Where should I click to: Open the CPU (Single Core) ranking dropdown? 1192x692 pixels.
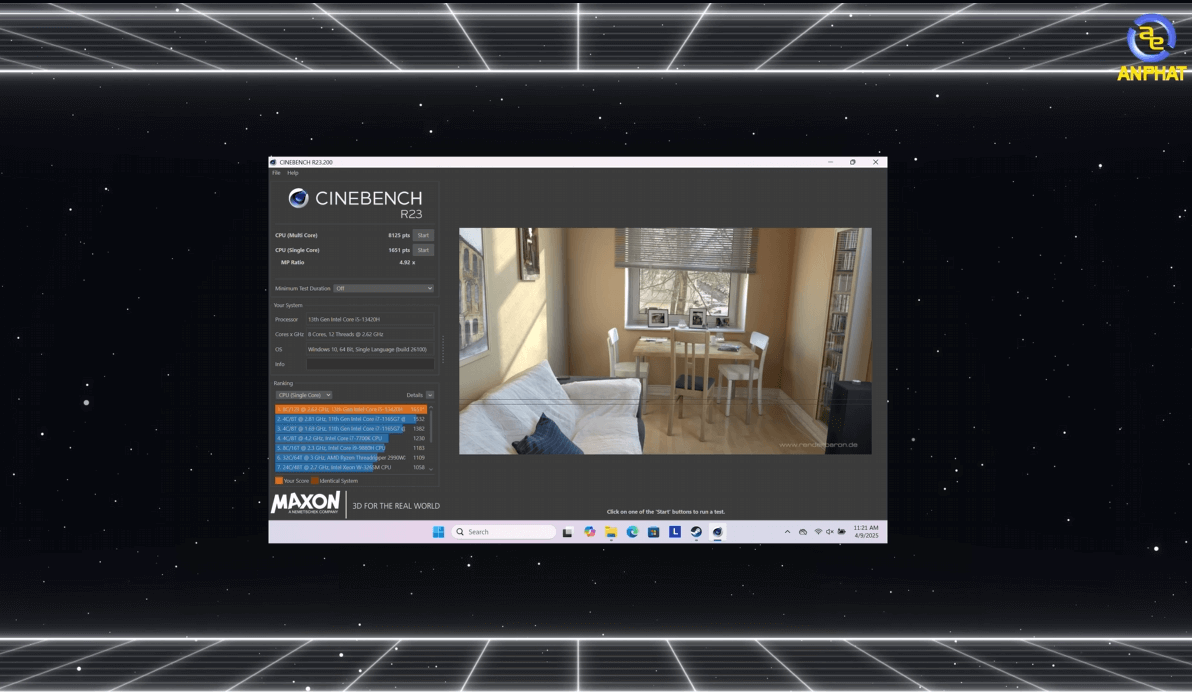point(304,395)
